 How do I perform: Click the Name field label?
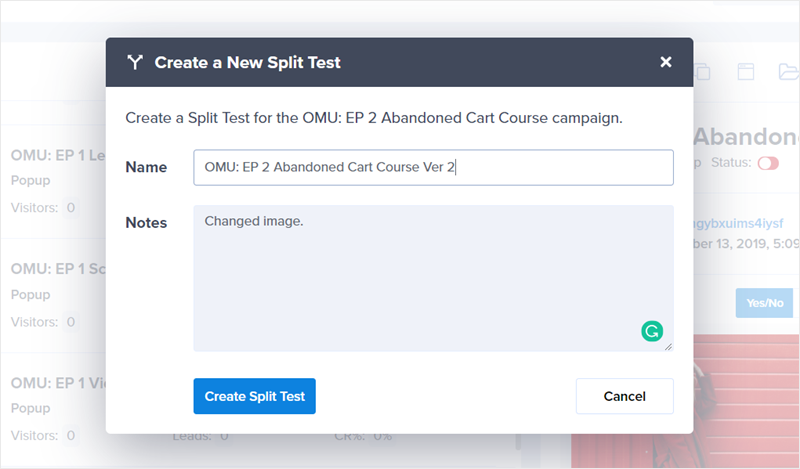146,168
